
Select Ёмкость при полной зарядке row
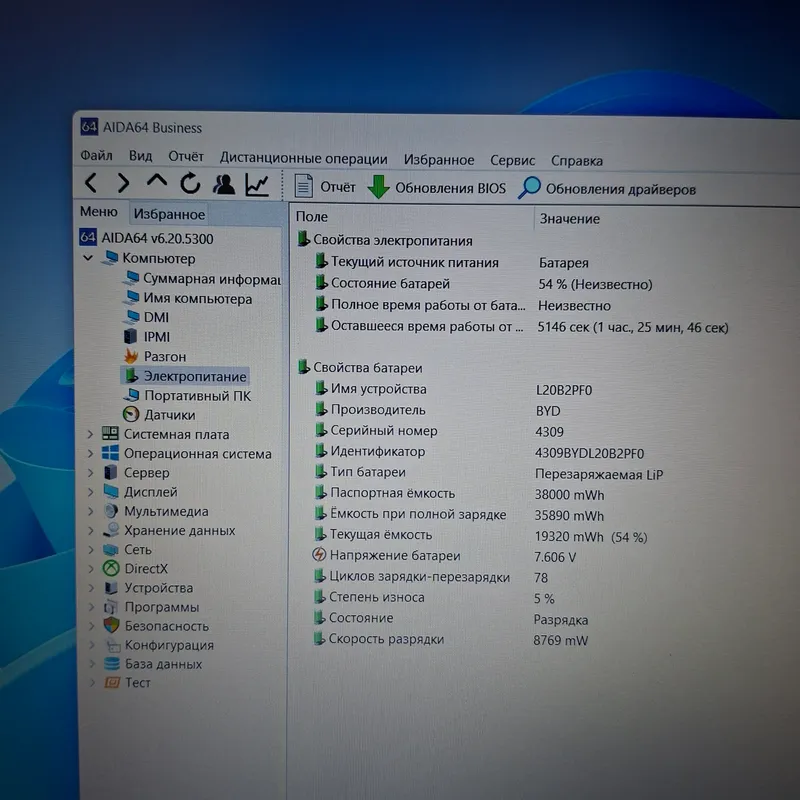[x=459, y=515]
